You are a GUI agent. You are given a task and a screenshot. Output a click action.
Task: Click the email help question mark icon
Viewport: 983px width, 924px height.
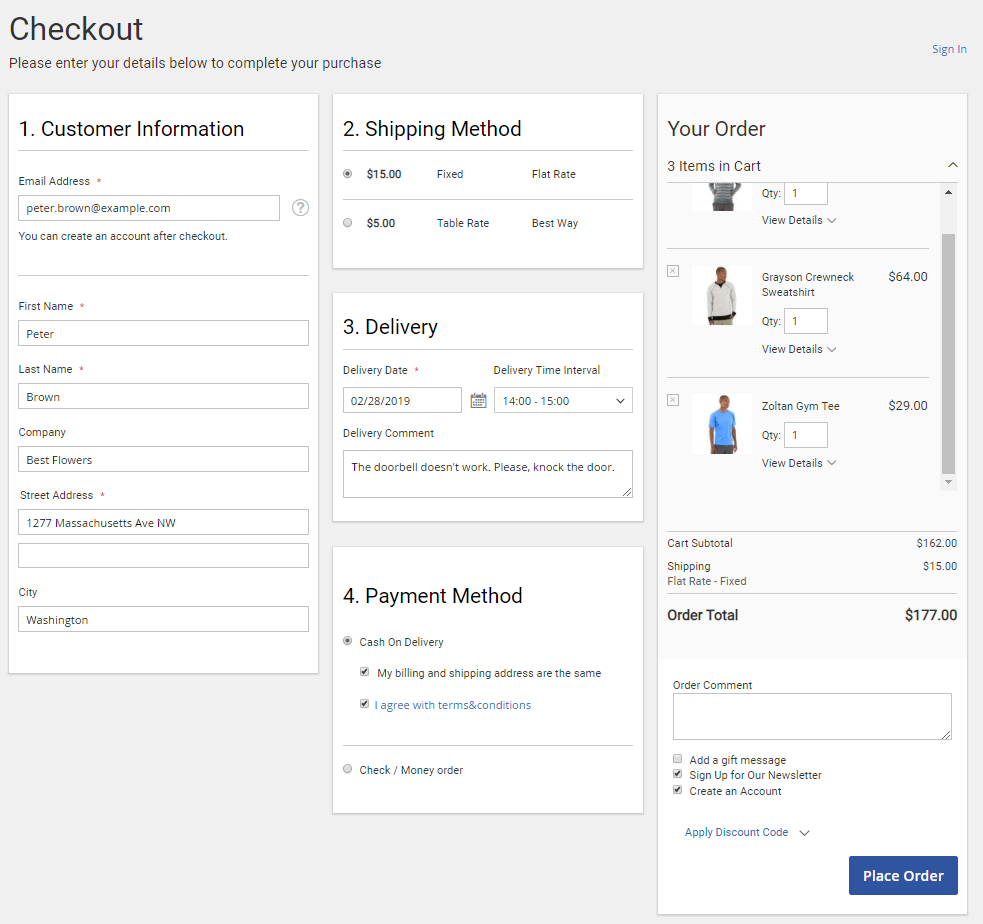point(300,208)
